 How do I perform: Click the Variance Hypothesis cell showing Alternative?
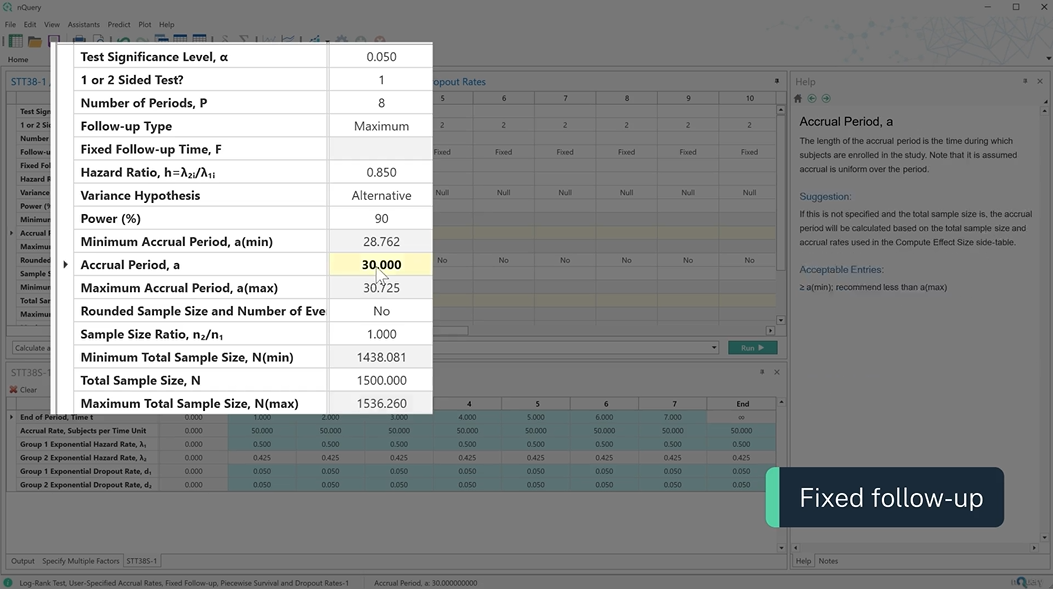click(x=381, y=196)
